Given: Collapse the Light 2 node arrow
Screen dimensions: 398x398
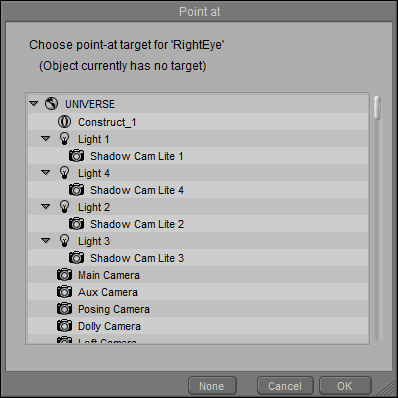Looking at the screenshot, I should click(x=46, y=207).
